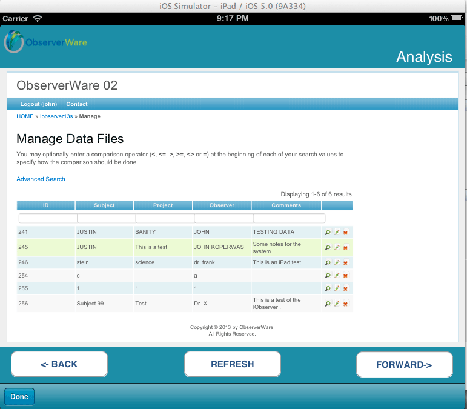Image resolution: width=467 pixels, height=409 pixels.
Task: Sort the table by Project column header
Action: tap(163, 205)
